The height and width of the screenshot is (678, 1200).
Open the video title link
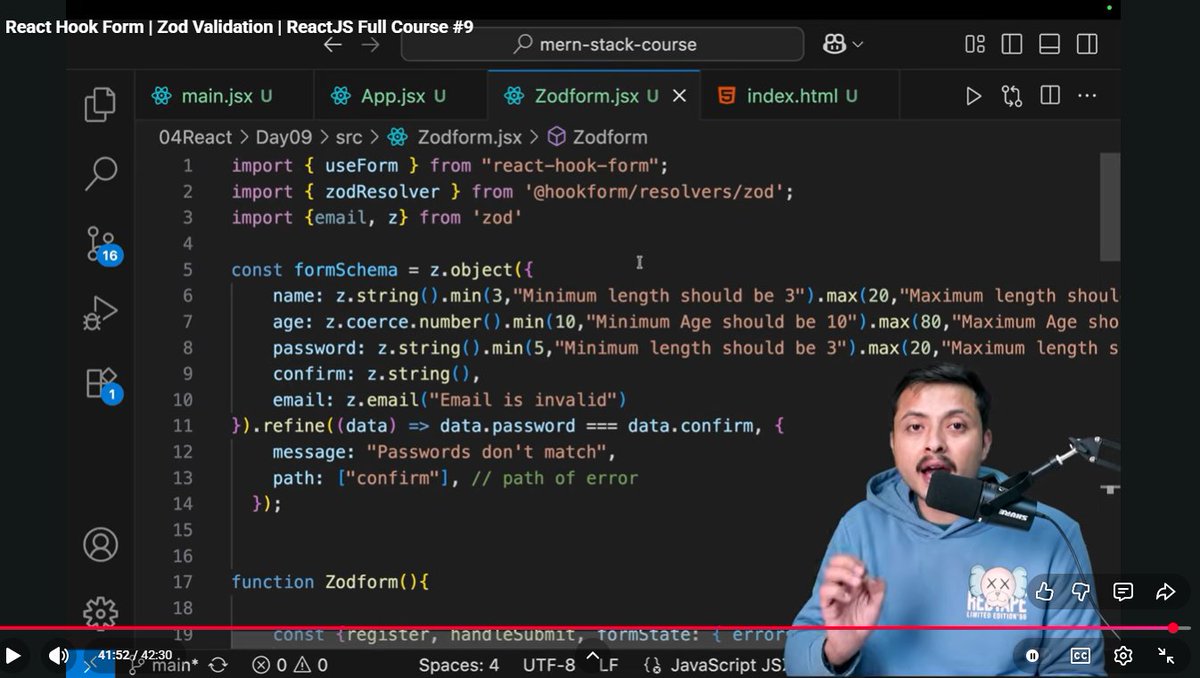coord(240,27)
